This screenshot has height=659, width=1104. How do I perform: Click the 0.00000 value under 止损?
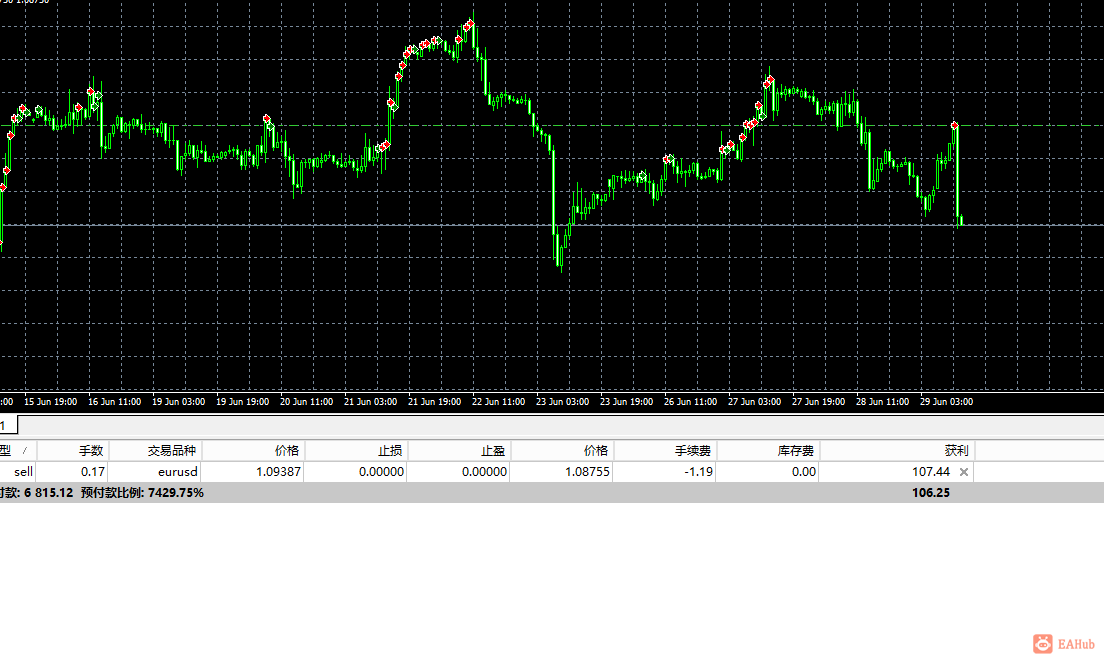coord(381,472)
